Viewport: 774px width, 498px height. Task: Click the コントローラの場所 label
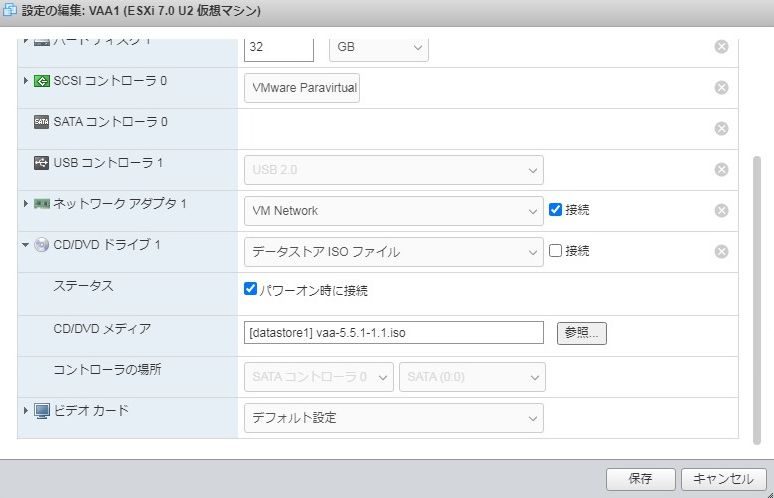click(x=107, y=369)
